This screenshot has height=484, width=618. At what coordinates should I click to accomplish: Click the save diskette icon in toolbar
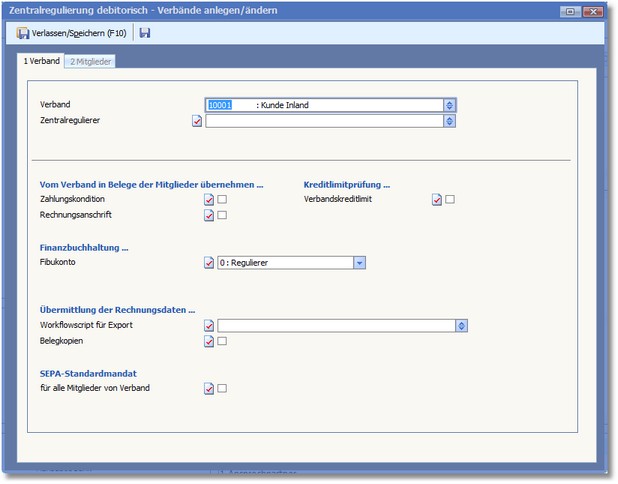point(145,33)
